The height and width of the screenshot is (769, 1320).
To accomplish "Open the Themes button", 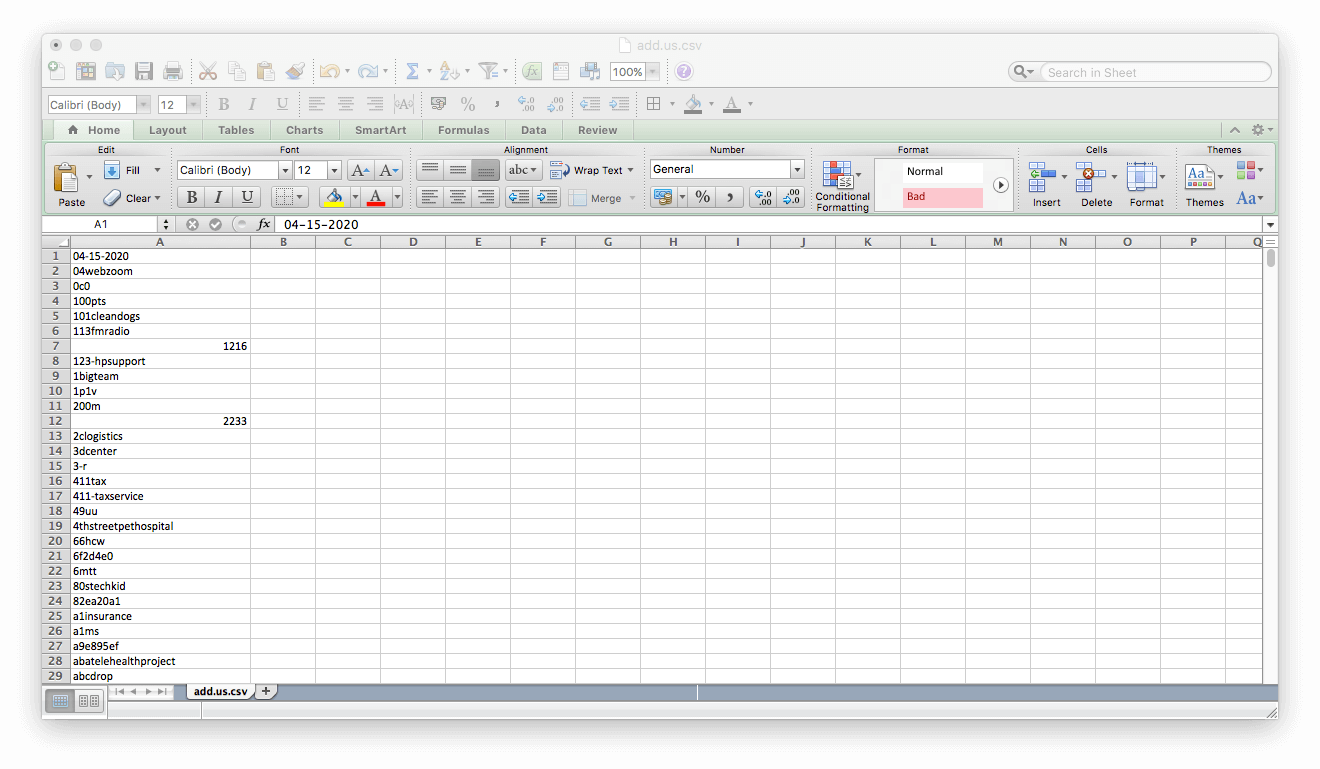I will pos(1204,185).
